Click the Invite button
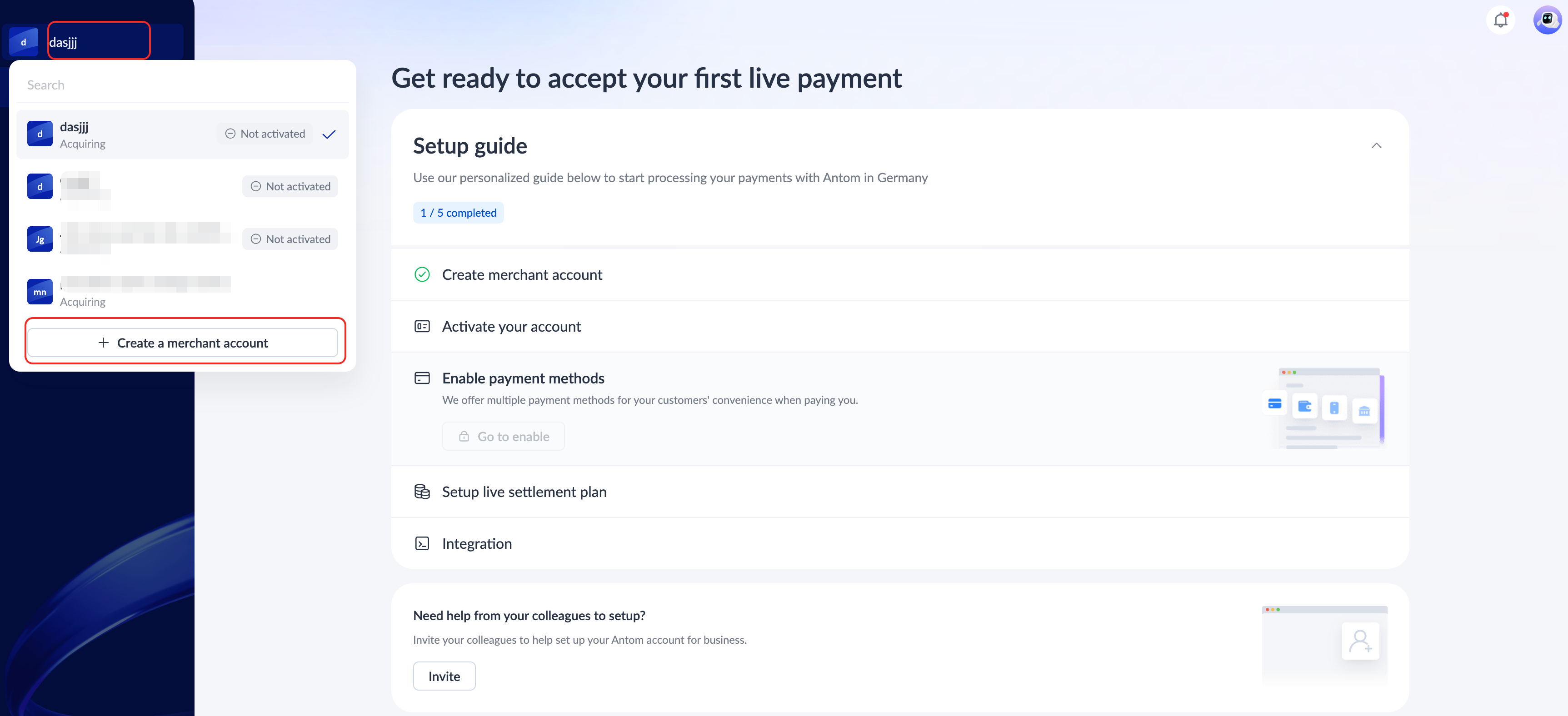 click(x=444, y=676)
